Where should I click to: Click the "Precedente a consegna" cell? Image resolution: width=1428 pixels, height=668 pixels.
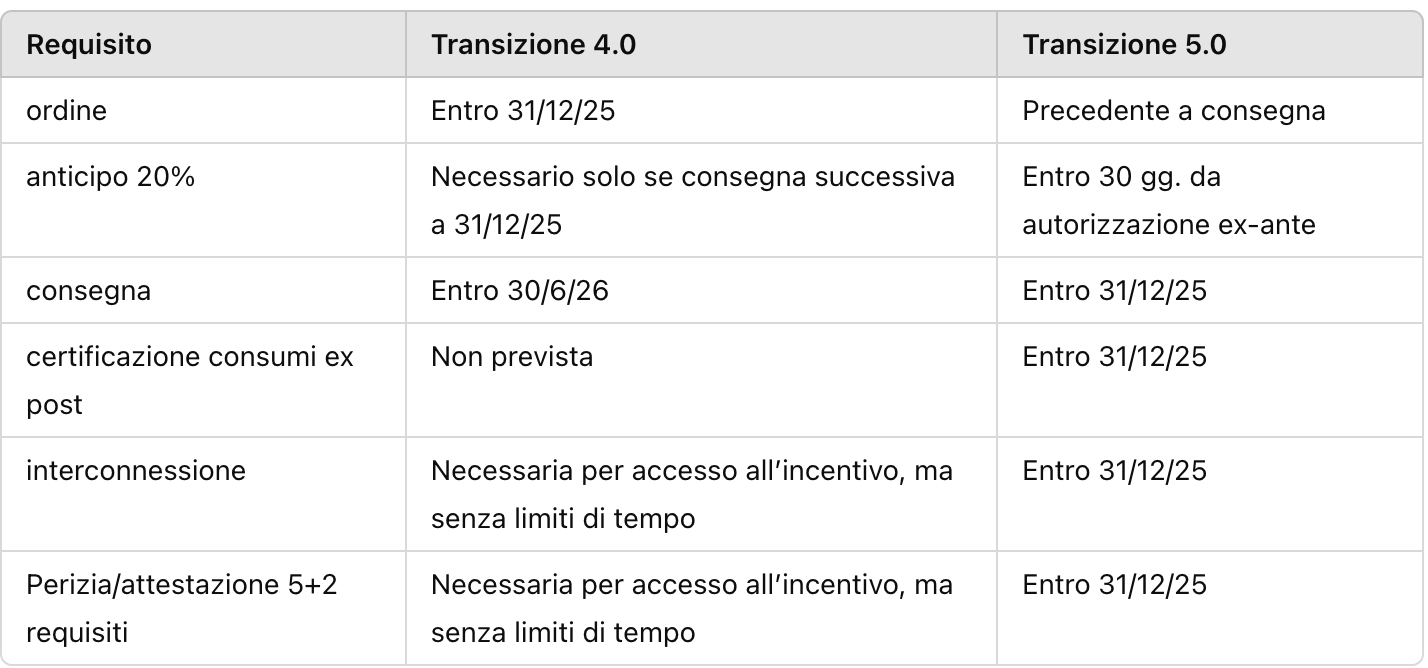tap(1173, 110)
